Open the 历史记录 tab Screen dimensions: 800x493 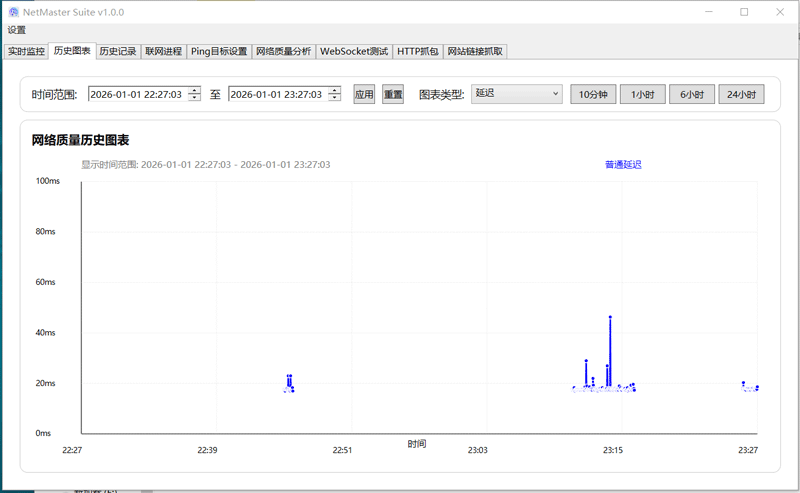click(x=118, y=51)
